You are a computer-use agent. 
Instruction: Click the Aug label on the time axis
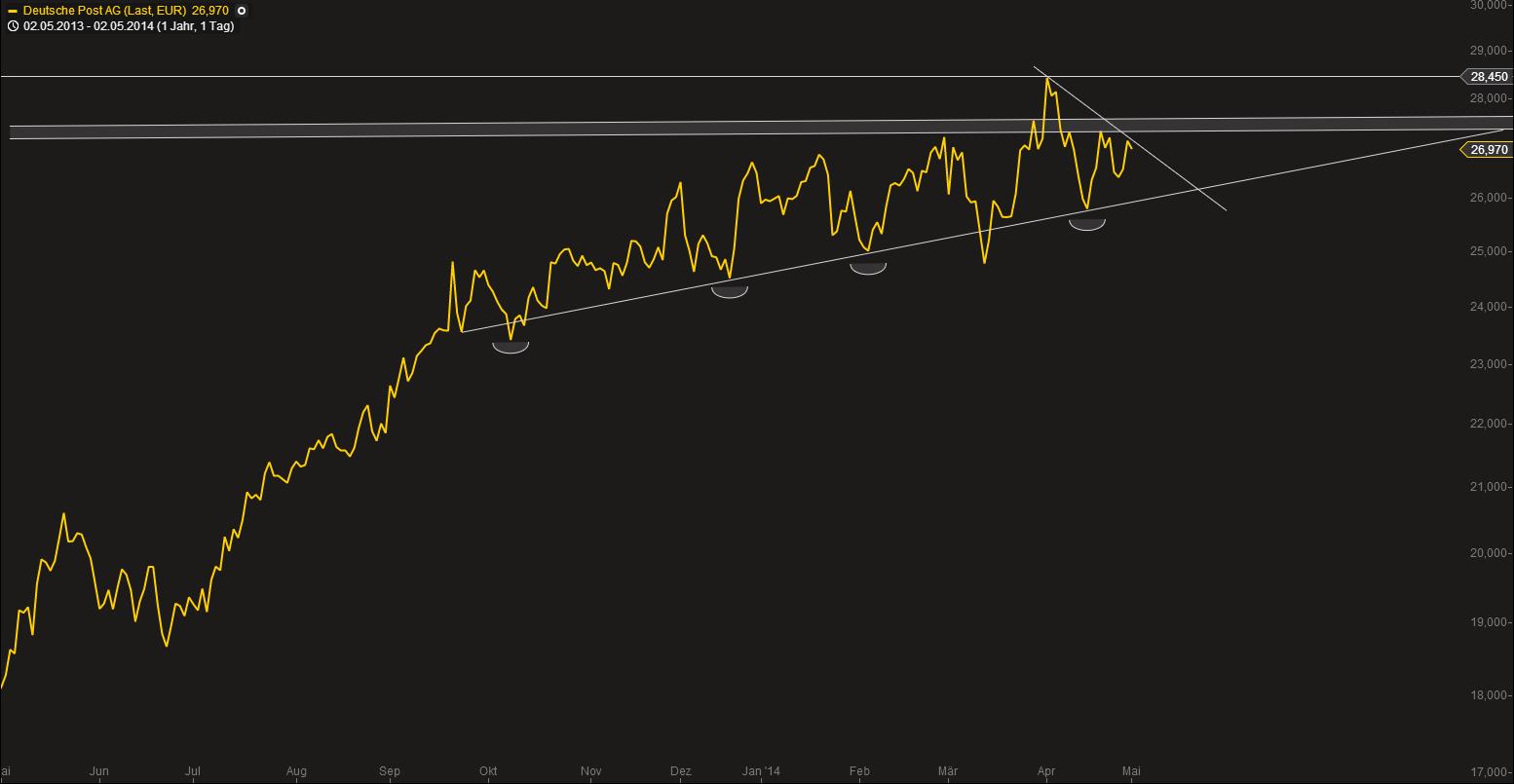(x=296, y=771)
